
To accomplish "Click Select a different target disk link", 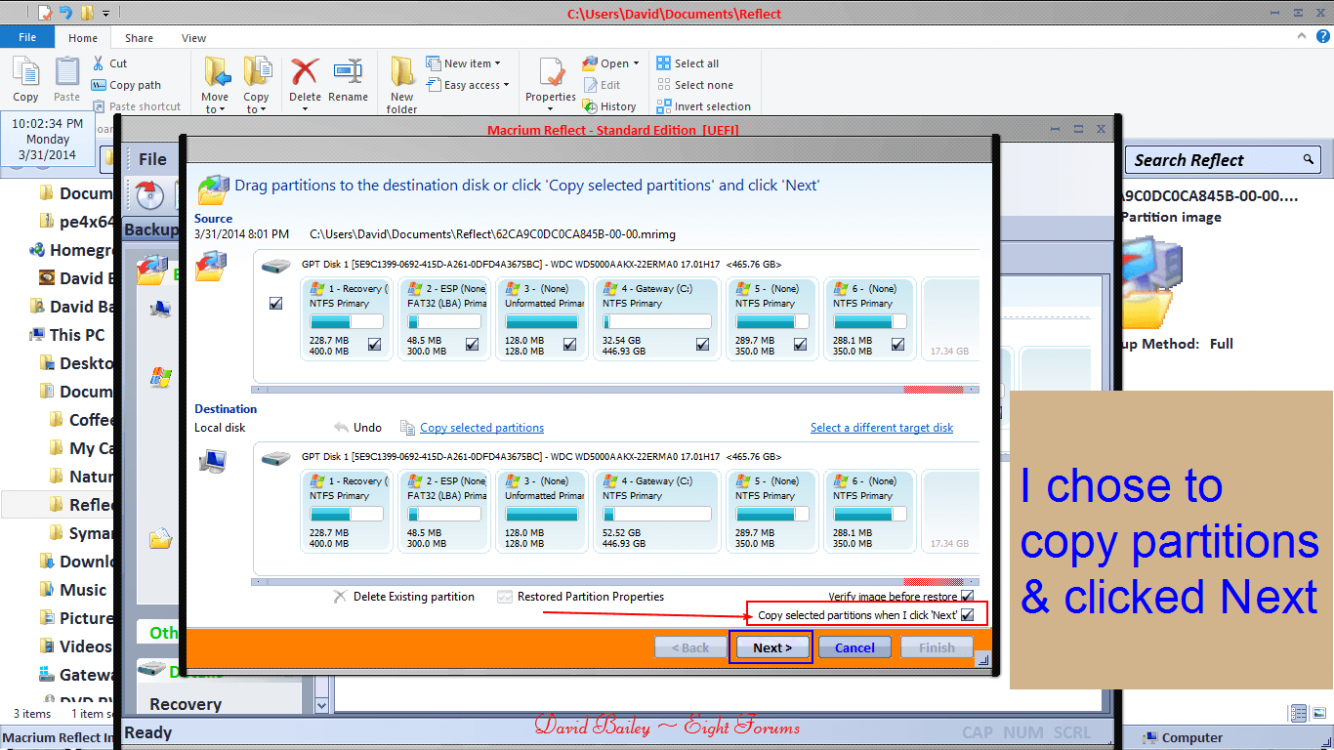I will pyautogui.click(x=882, y=427).
